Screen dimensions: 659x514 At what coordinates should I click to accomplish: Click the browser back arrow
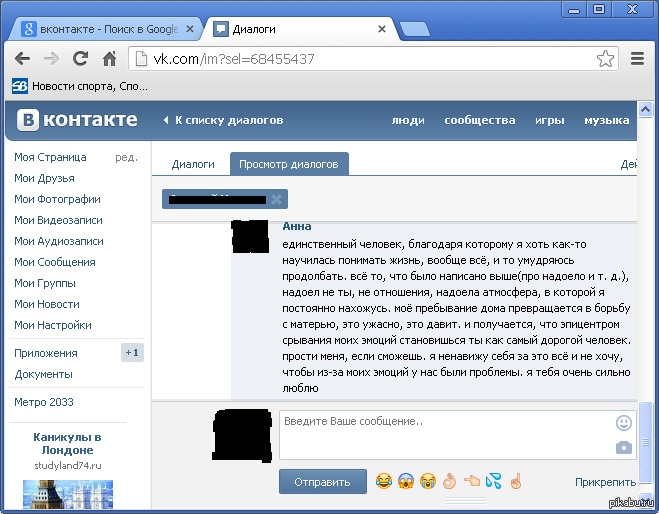point(22,59)
